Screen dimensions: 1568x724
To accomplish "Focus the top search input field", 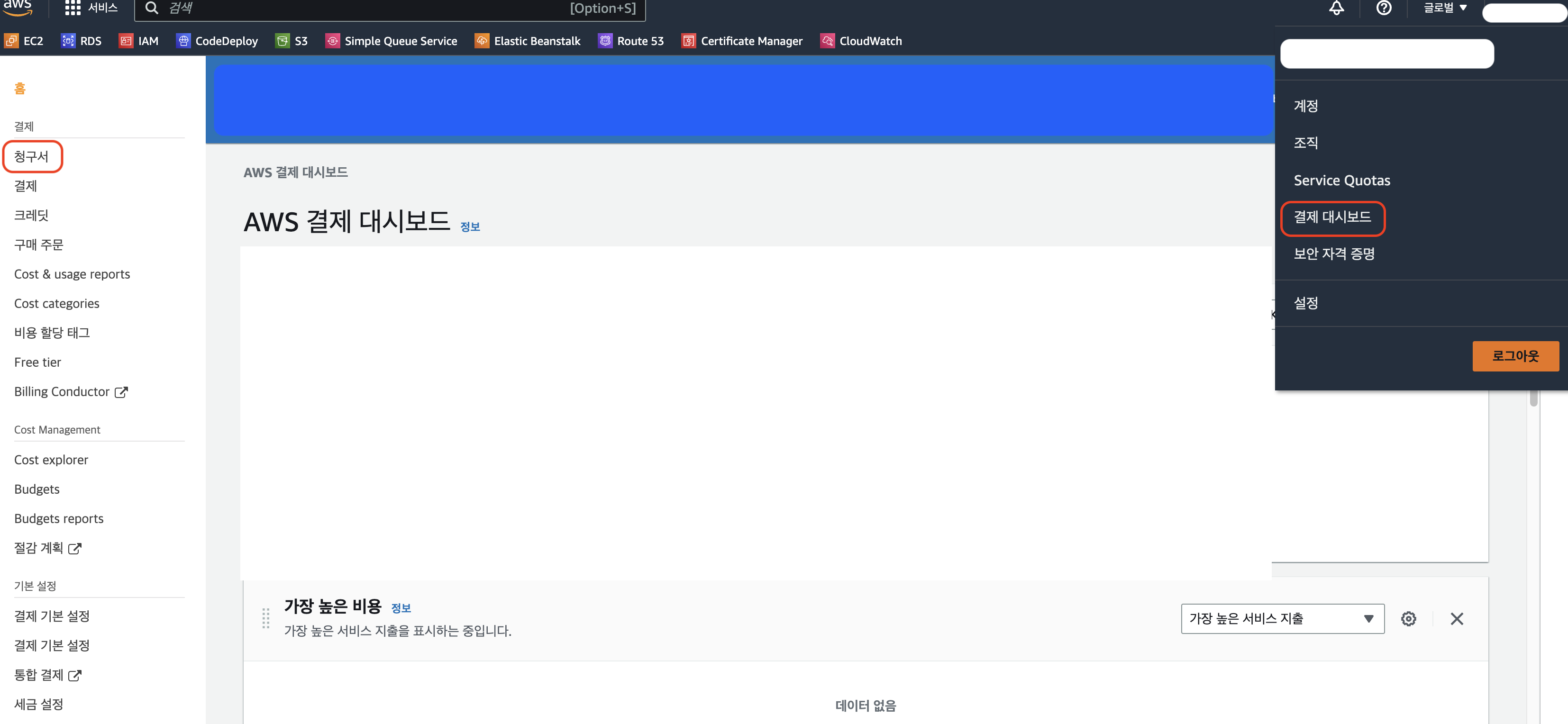I will (x=390, y=8).
